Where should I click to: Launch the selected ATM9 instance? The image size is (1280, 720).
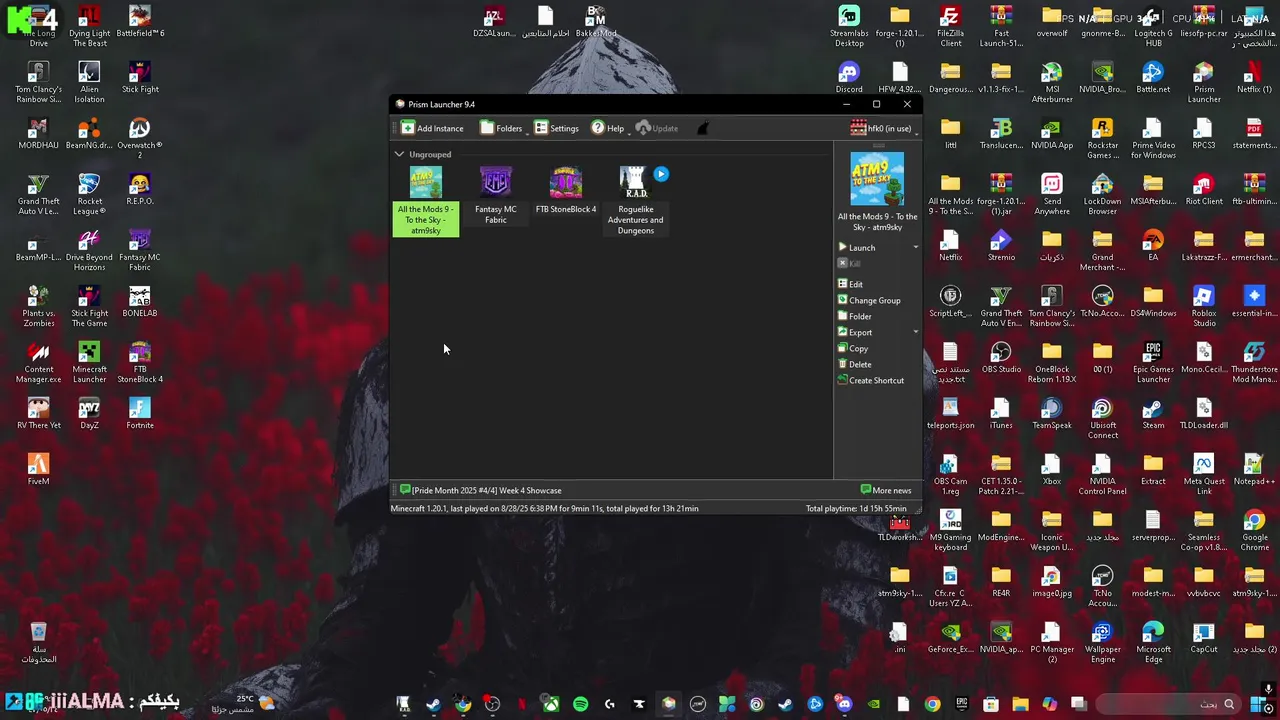pyautogui.click(x=857, y=247)
